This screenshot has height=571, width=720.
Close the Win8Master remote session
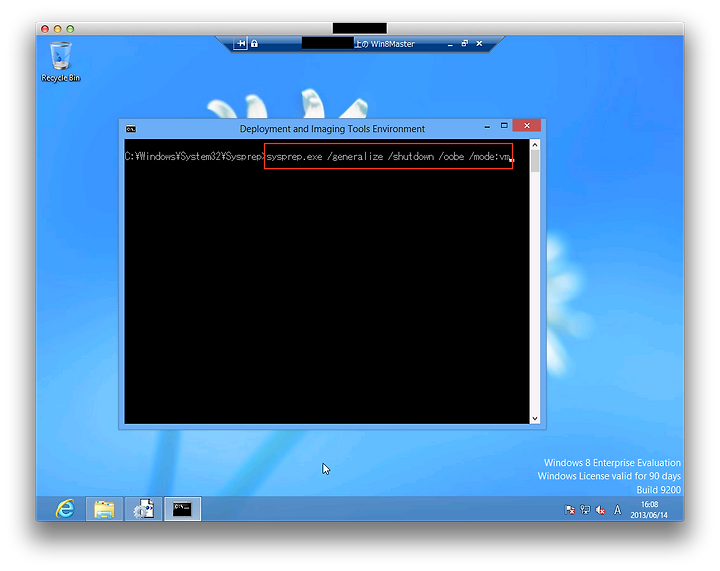pos(479,44)
